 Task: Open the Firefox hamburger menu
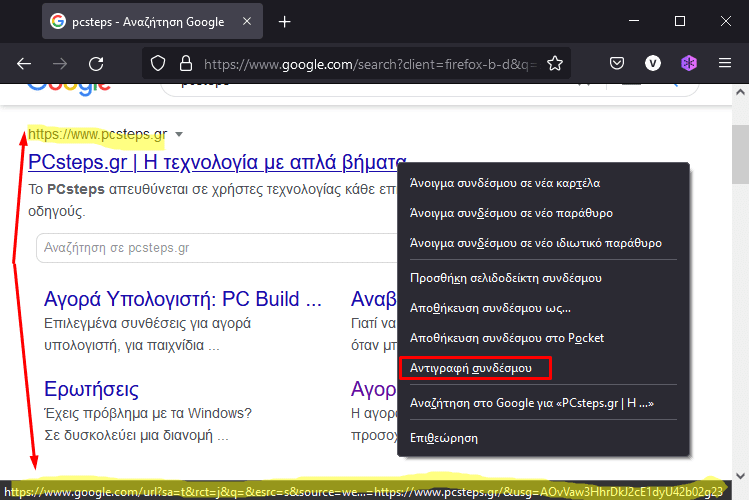[x=725, y=63]
